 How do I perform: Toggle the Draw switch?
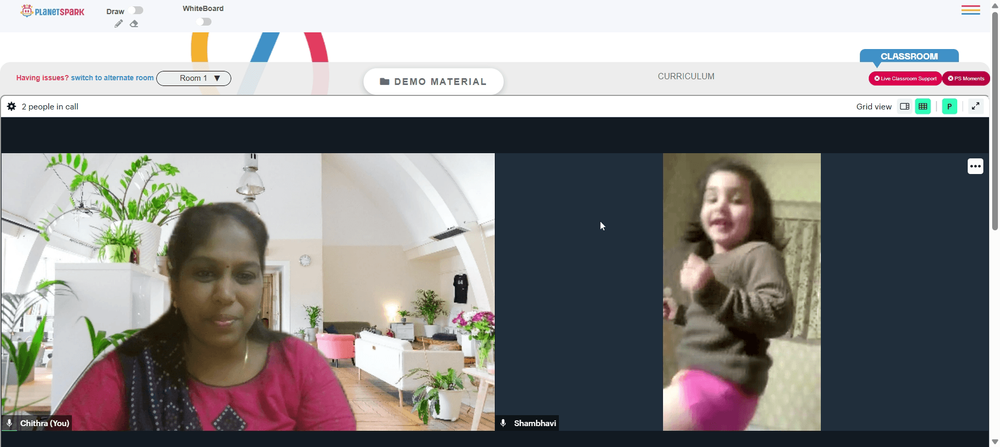tap(135, 10)
